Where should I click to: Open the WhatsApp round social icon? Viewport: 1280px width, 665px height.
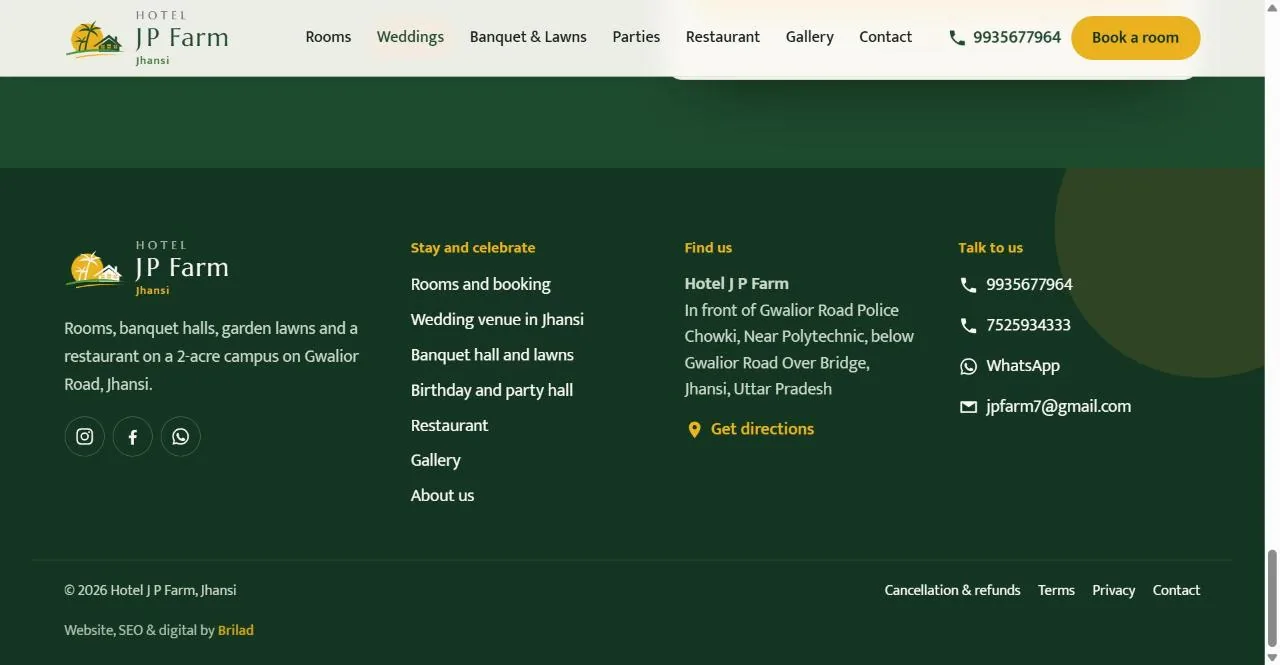[181, 437]
